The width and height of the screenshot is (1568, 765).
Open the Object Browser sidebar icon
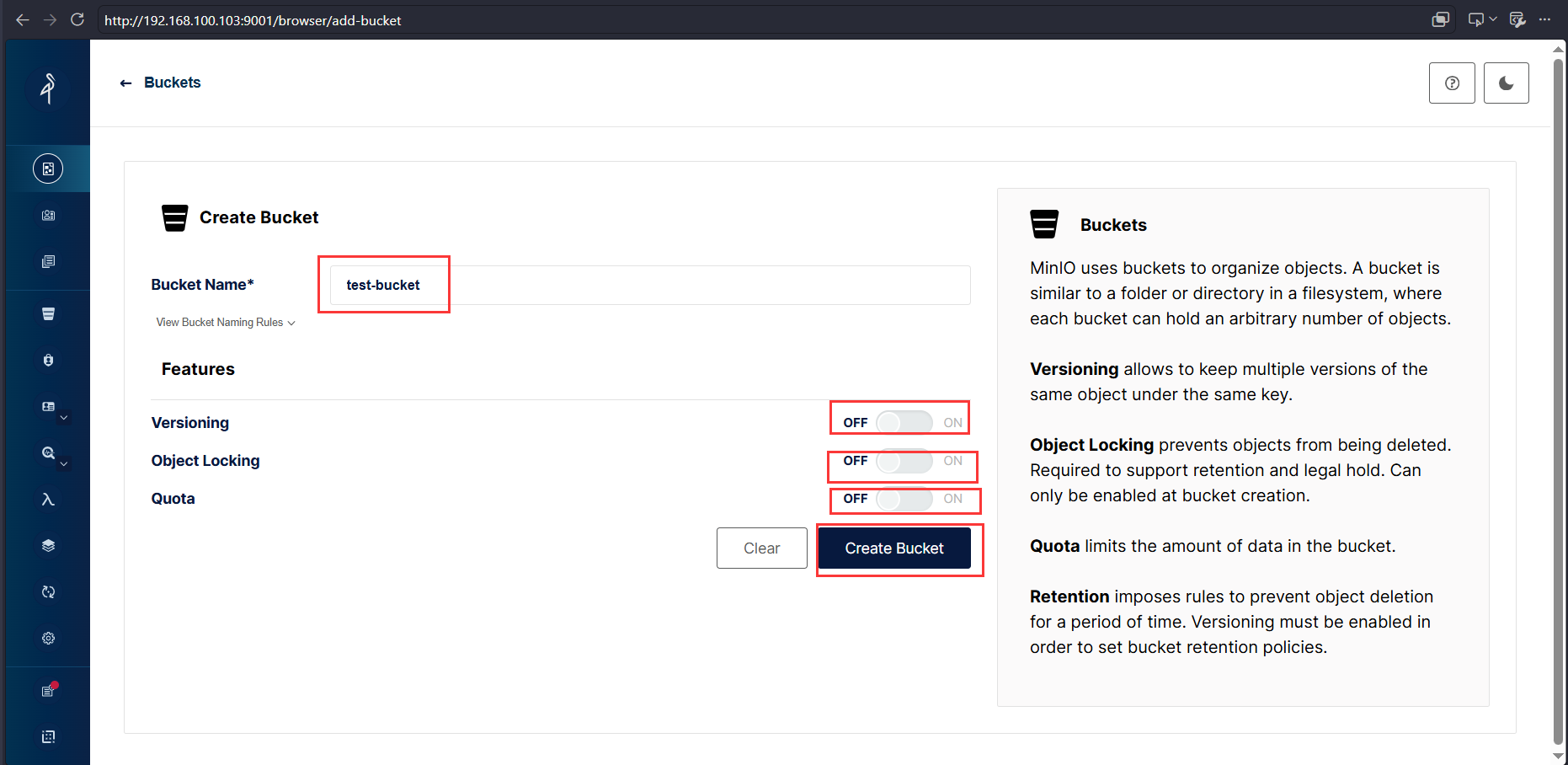point(48,169)
